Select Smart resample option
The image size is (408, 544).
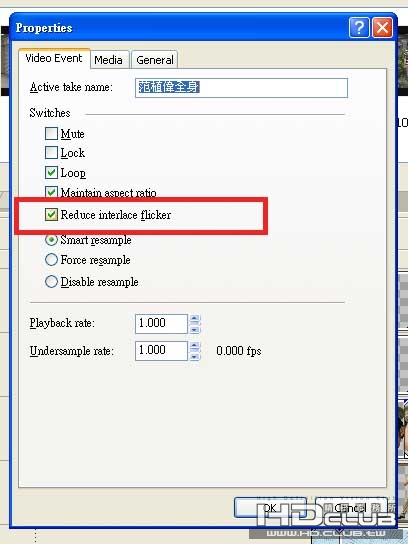coord(51,240)
